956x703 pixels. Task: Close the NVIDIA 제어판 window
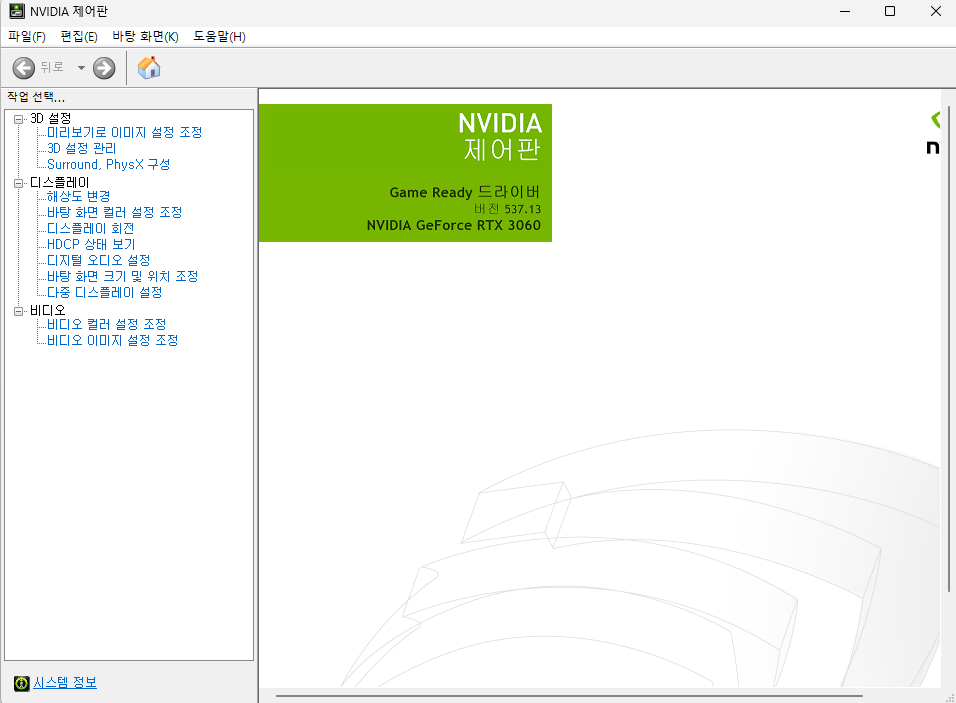[936, 12]
